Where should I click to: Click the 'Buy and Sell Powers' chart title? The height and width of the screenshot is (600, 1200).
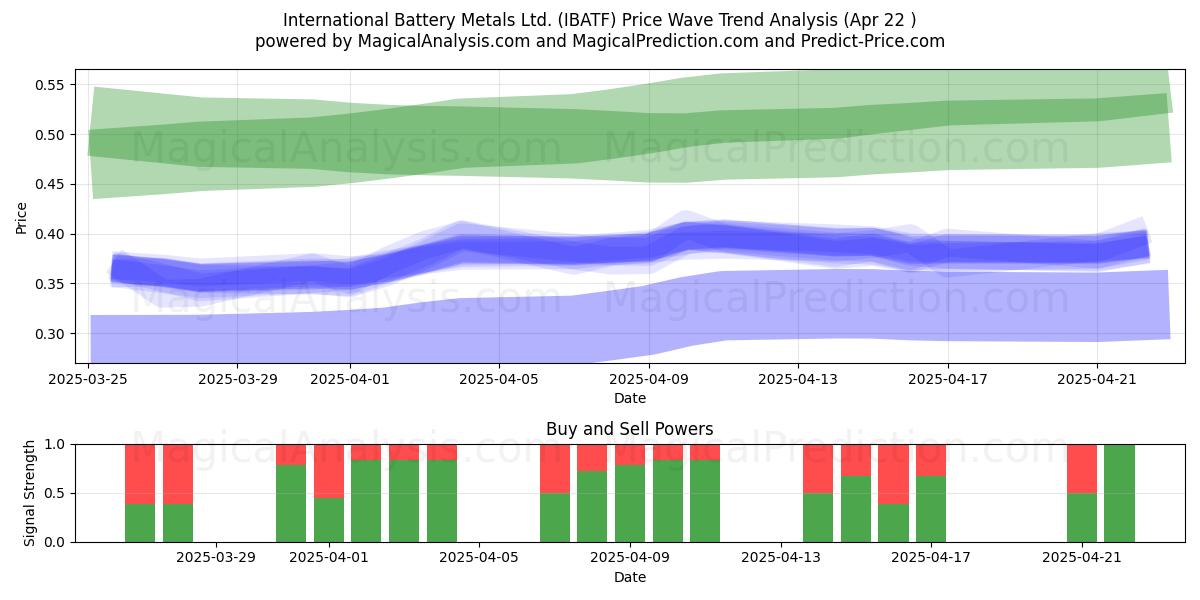pos(630,429)
